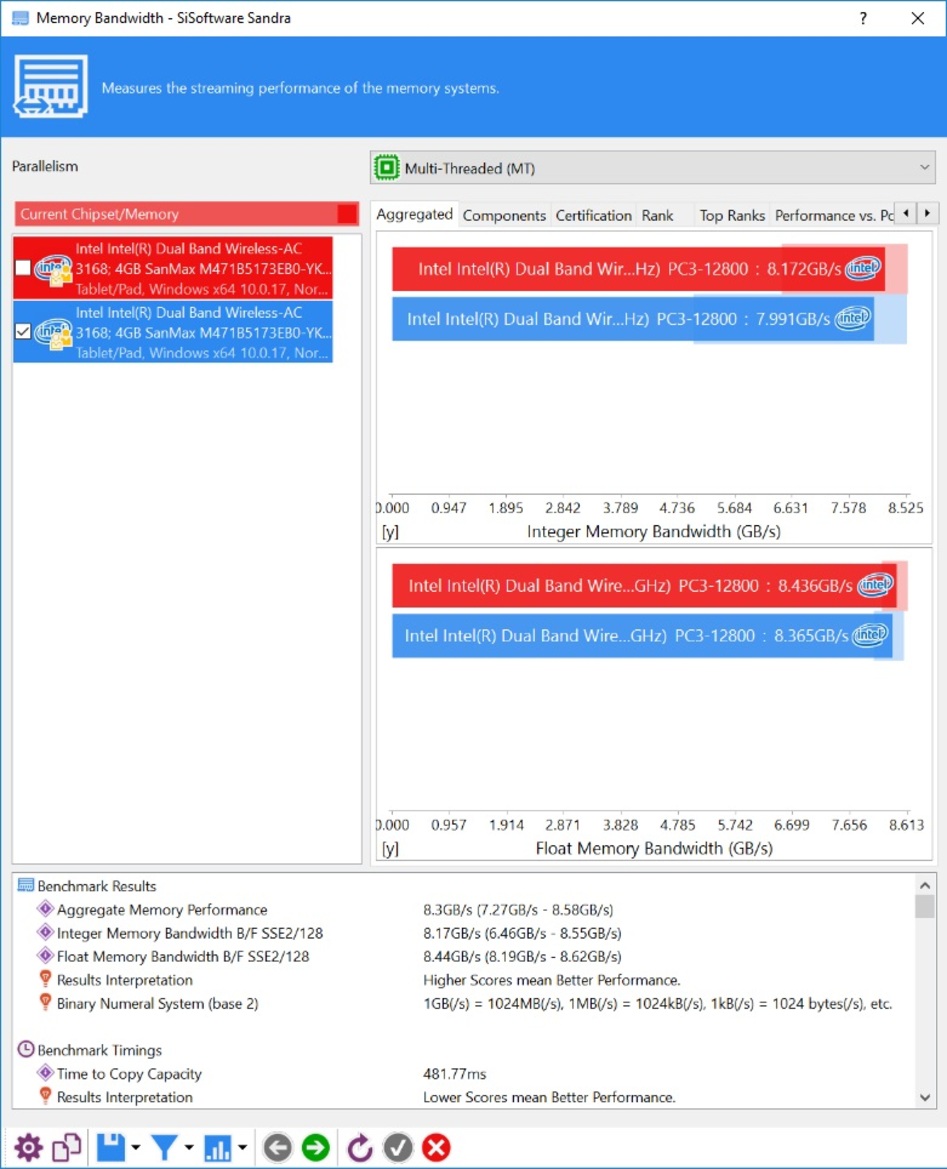This screenshot has width=947, height=1169.
Task: Click the copy results icon
Action: (x=66, y=1147)
